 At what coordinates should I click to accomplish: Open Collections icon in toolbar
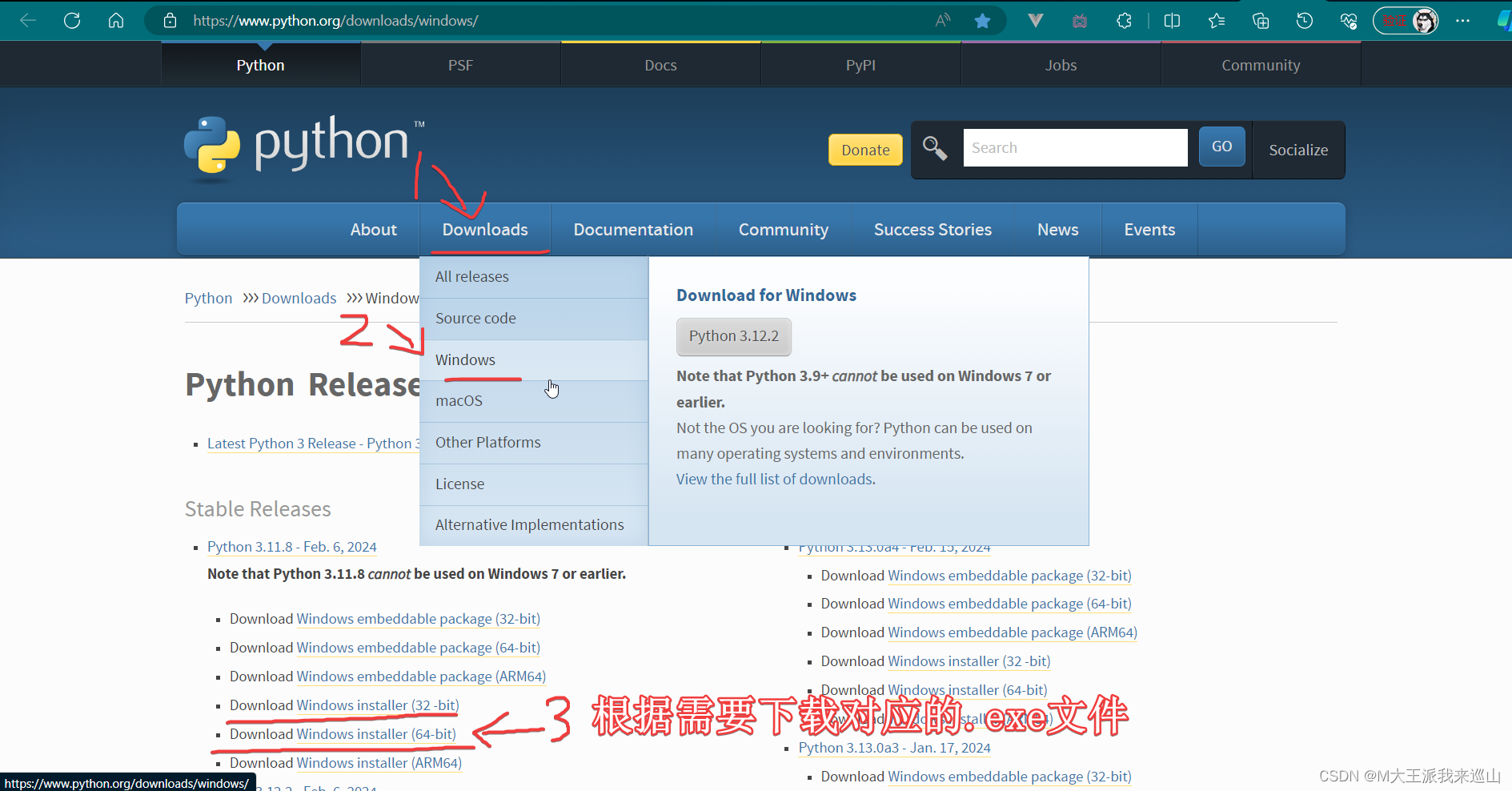tap(1261, 21)
